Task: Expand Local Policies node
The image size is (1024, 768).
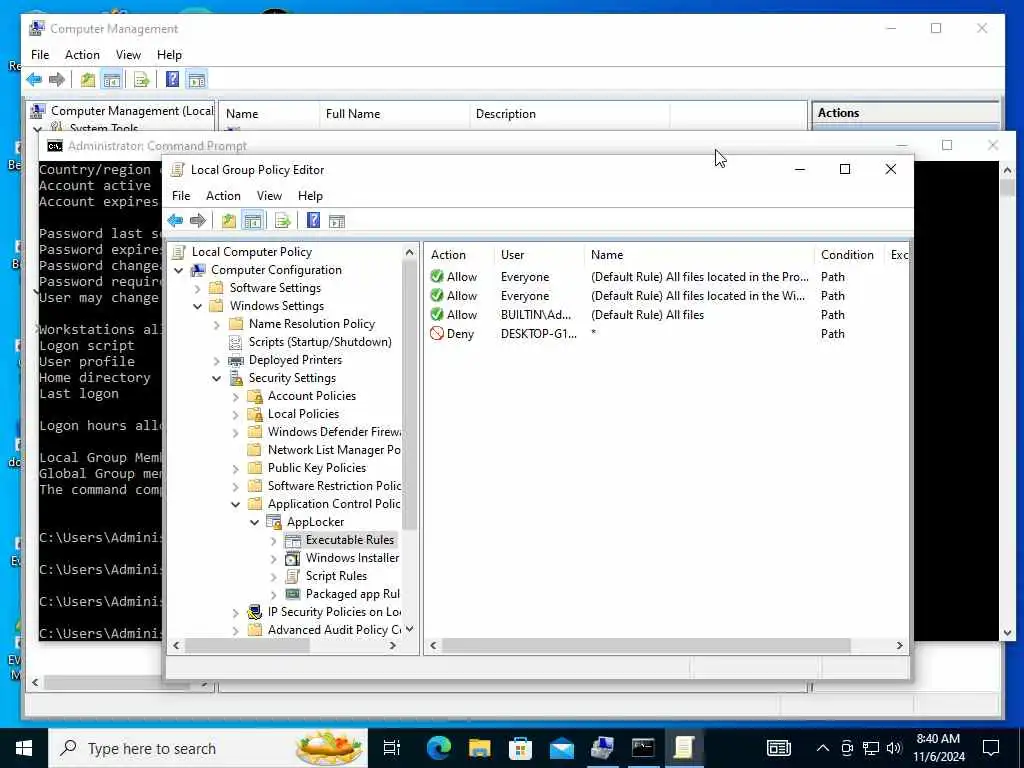Action: (235, 414)
